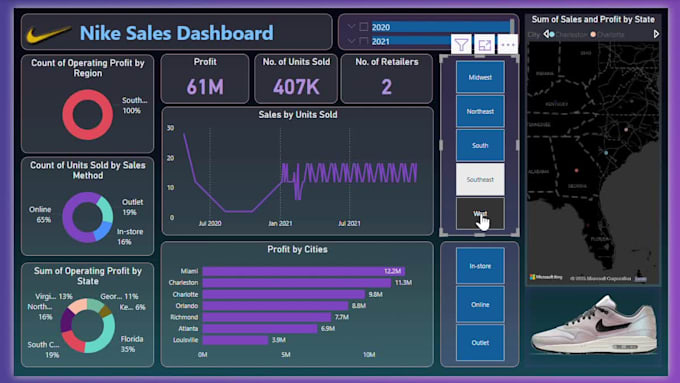Filter by the Online sales method button
The image size is (680, 383).
tap(480, 304)
